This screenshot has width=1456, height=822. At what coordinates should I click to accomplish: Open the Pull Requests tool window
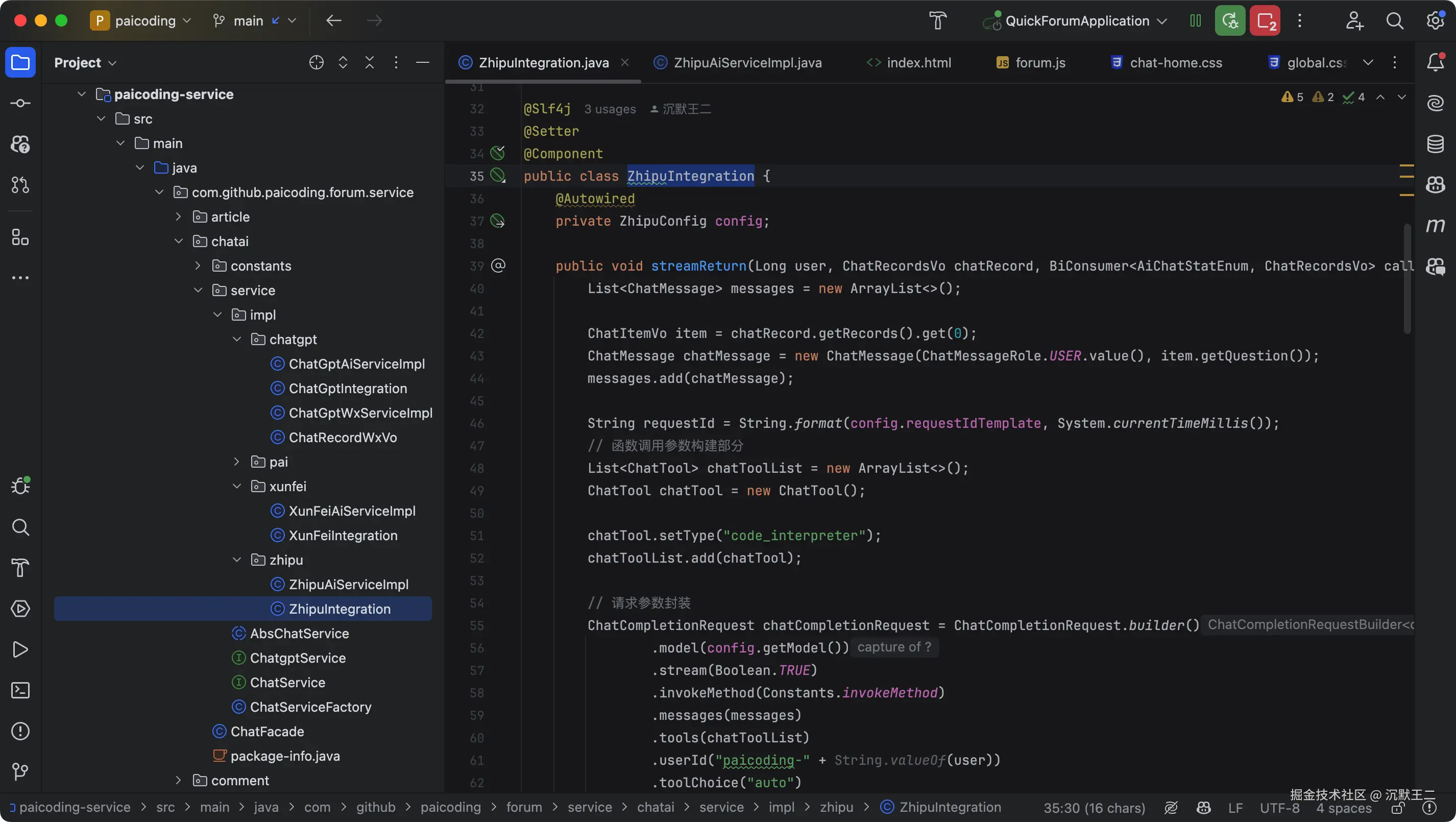pos(20,185)
